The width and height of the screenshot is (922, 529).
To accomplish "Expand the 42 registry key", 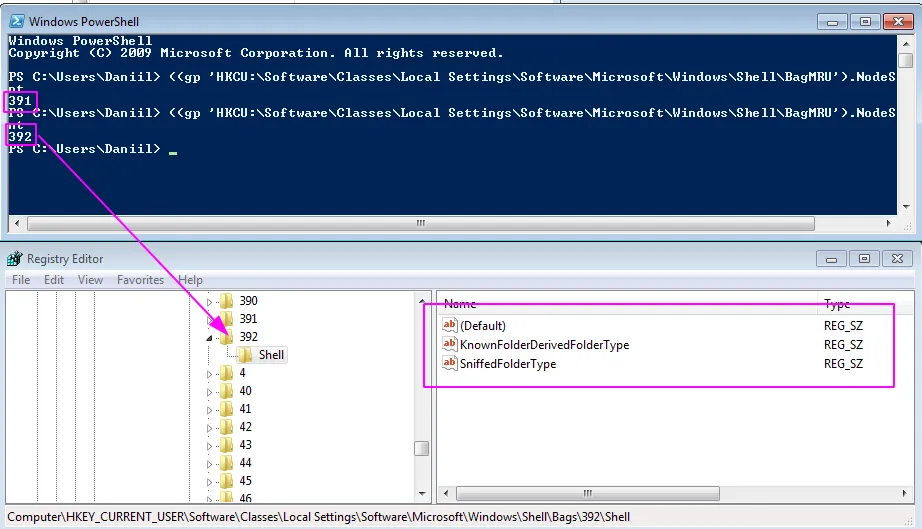I will 209,428.
